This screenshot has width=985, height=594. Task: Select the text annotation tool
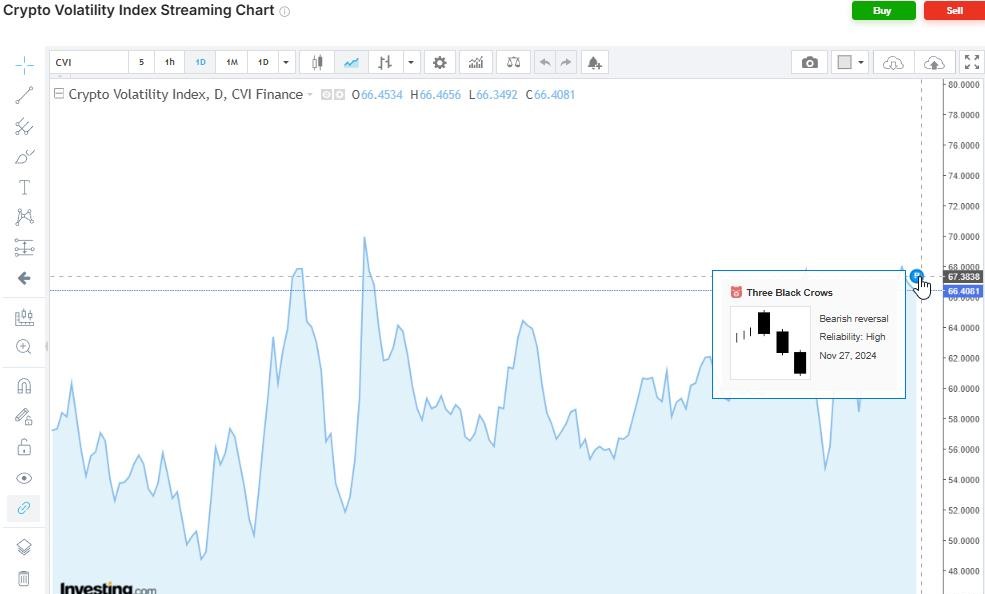pos(24,187)
